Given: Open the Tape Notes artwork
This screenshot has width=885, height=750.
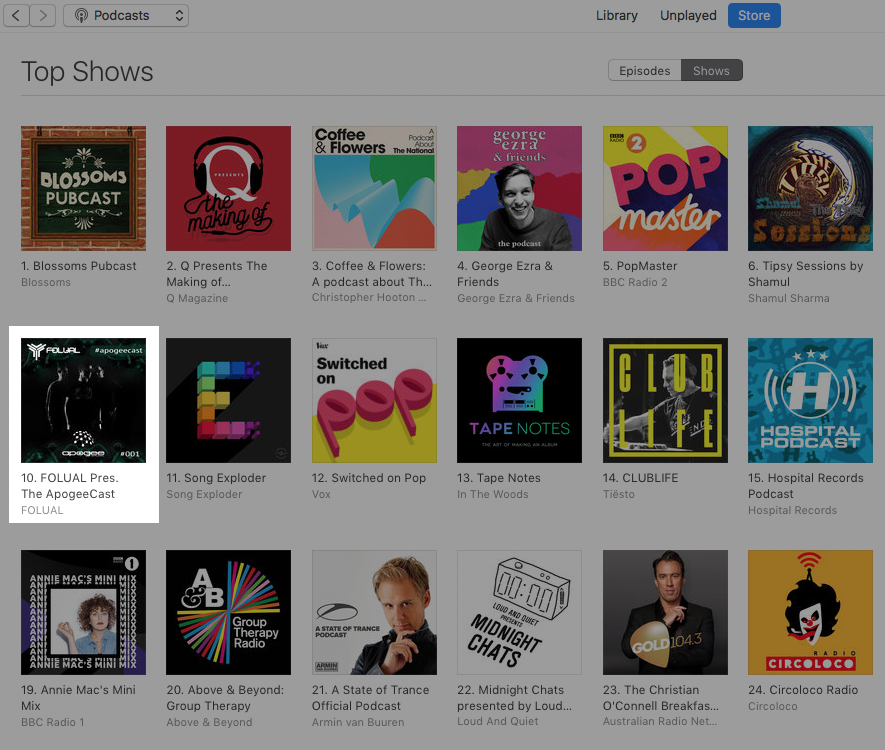Looking at the screenshot, I should pos(519,400).
